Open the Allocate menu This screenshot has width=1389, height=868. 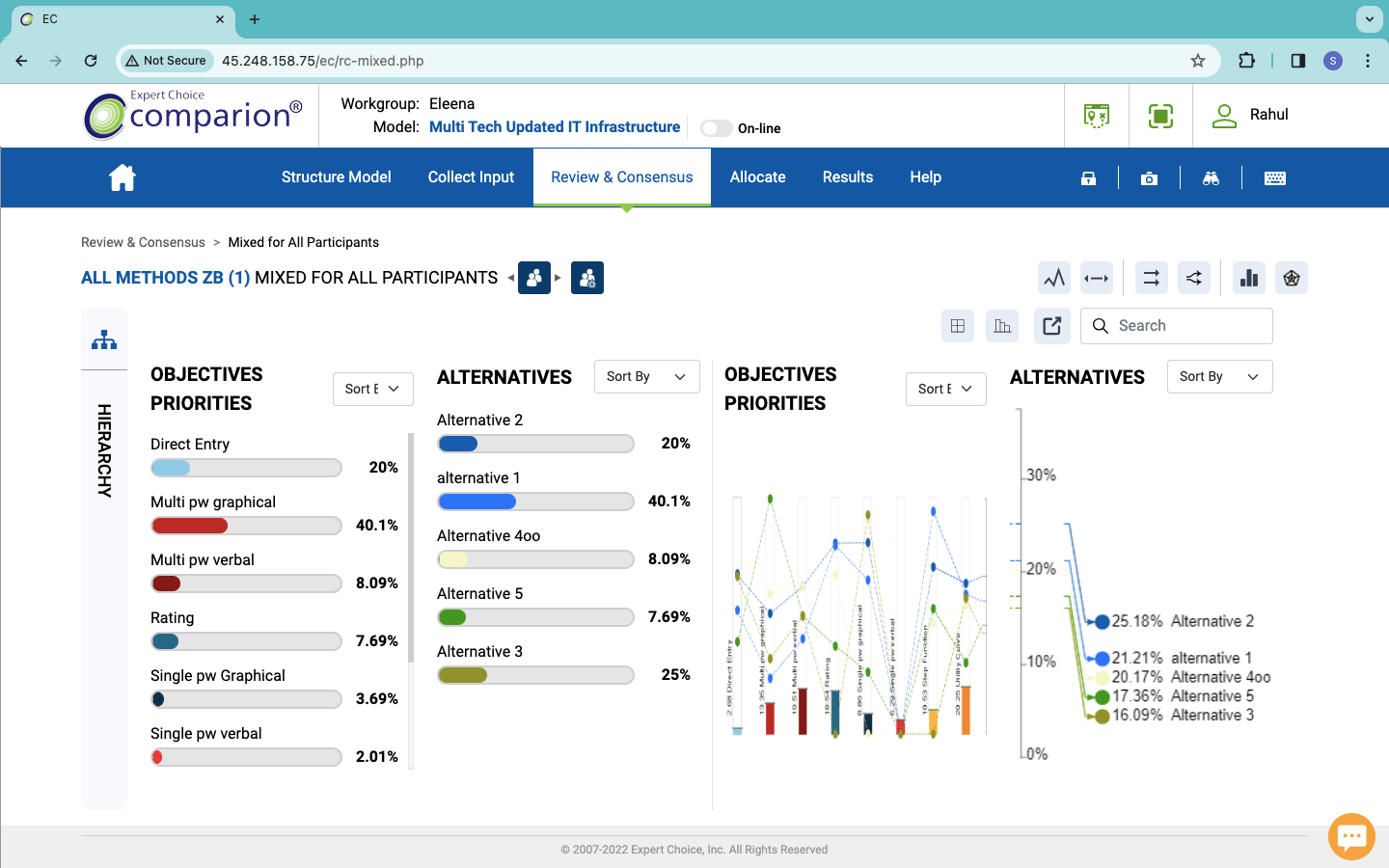coord(757,177)
